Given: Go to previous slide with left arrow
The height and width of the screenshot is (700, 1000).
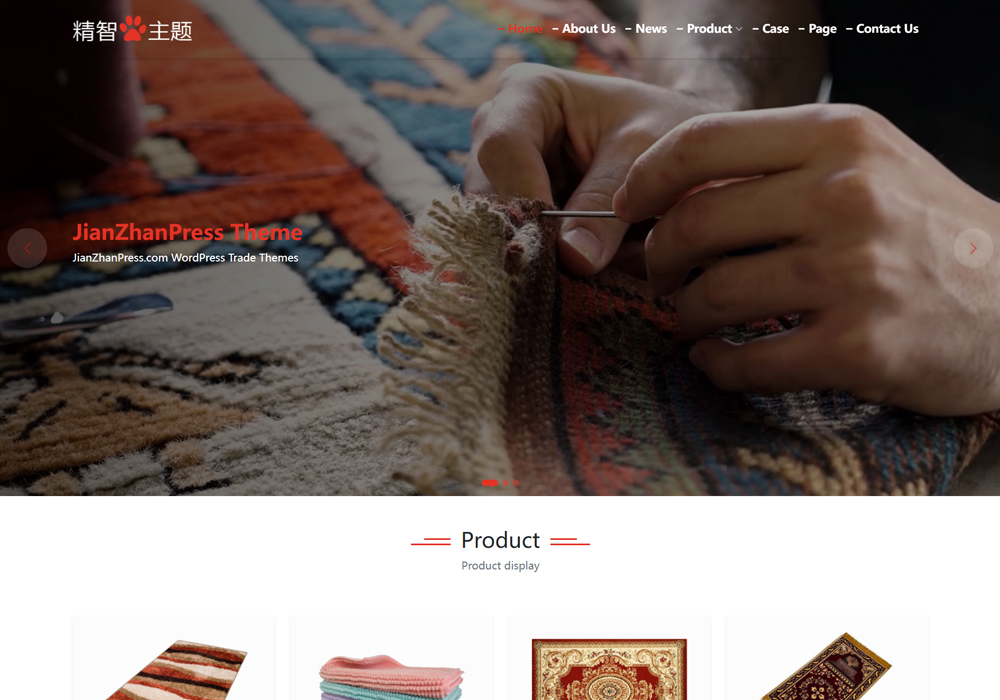Looking at the screenshot, I should click(x=27, y=248).
